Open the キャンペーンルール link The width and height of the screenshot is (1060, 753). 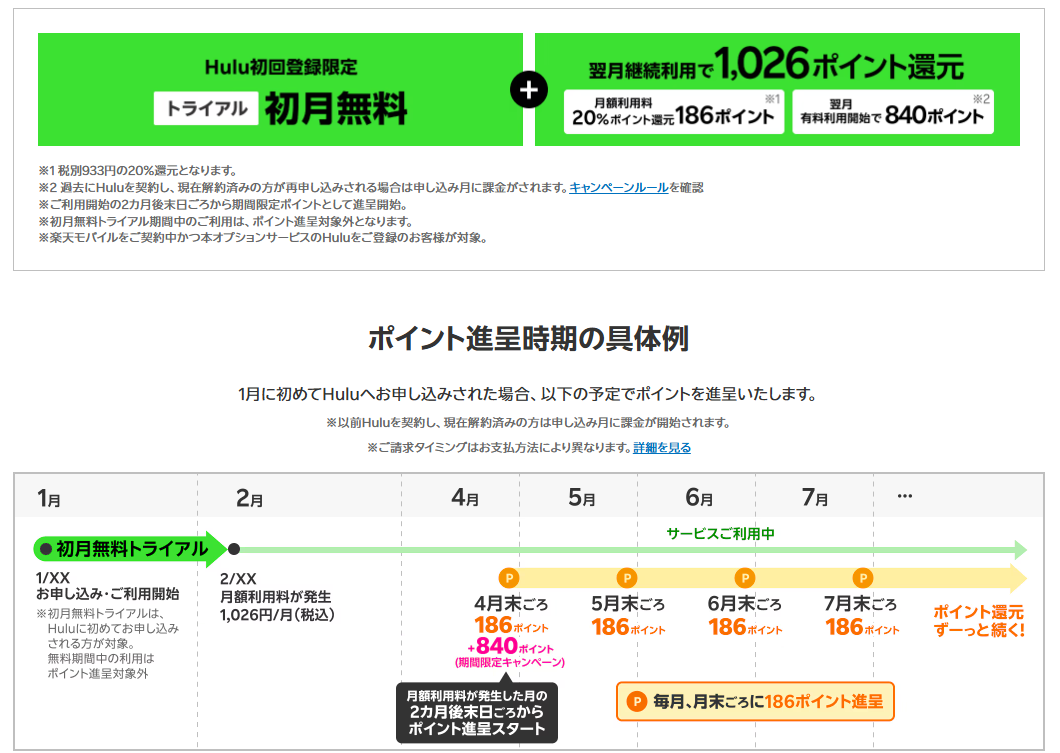click(619, 188)
